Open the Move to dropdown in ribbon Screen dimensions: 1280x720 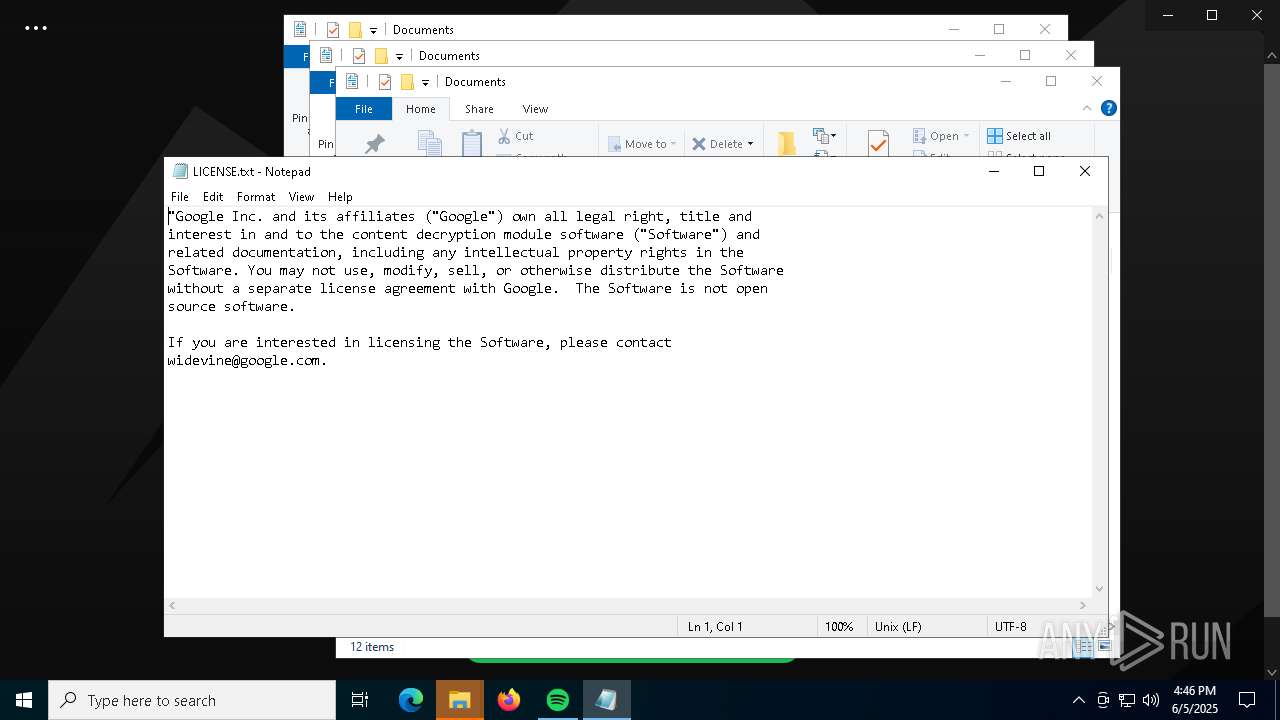tap(642, 144)
